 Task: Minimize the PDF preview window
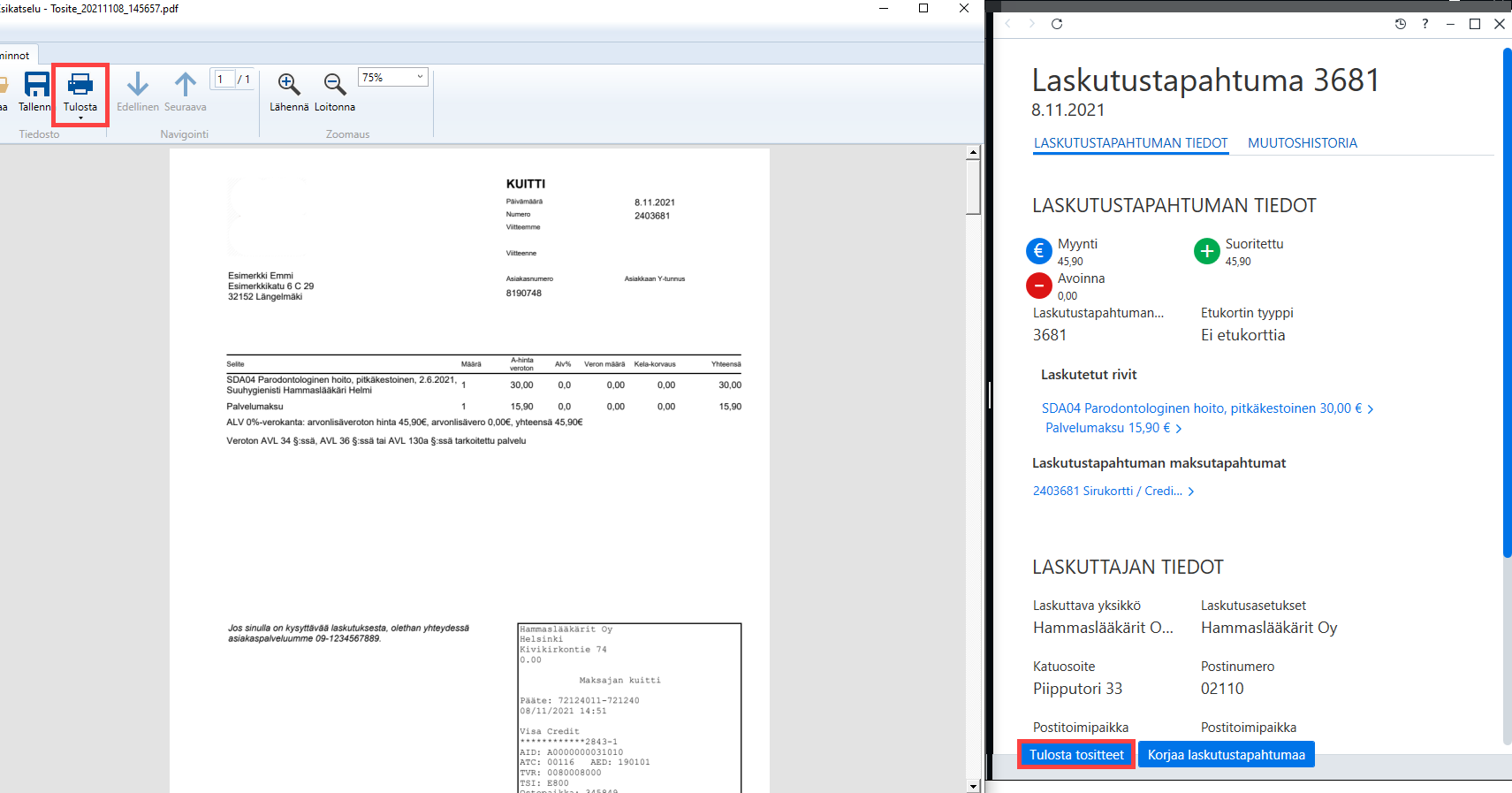point(884,8)
